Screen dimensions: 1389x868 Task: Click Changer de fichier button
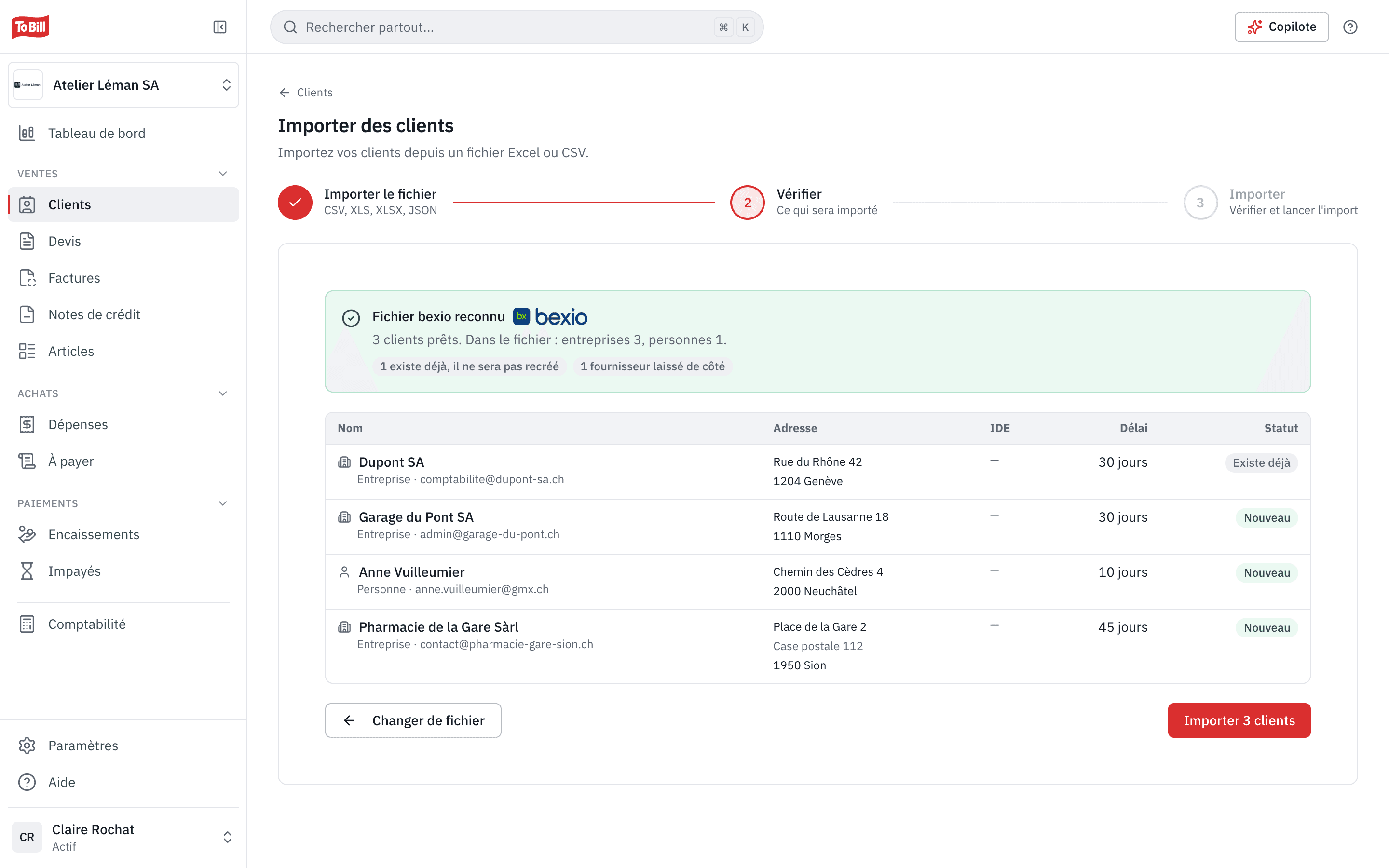(413, 720)
